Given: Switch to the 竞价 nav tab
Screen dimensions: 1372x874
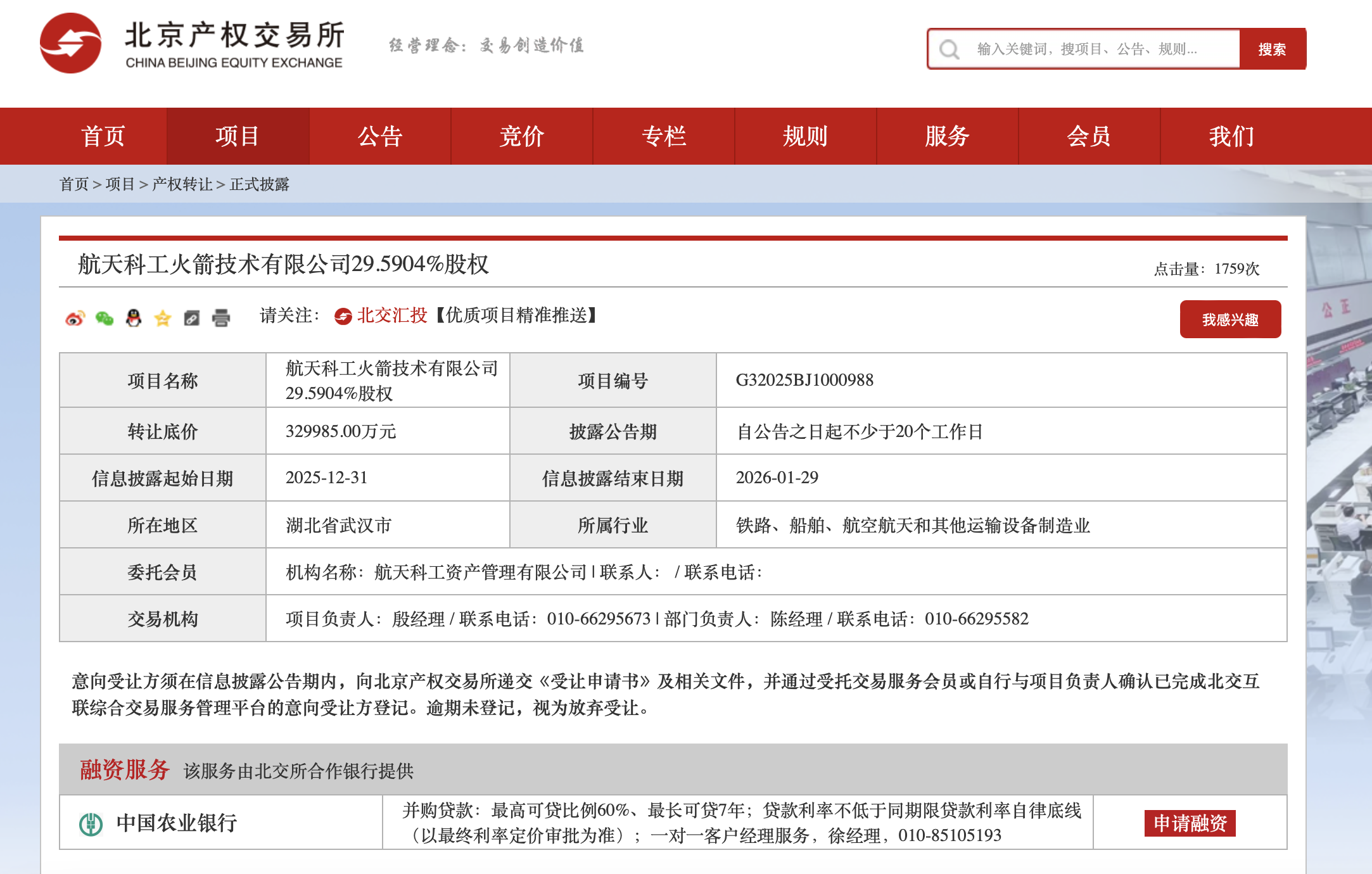Looking at the screenshot, I should (x=522, y=136).
